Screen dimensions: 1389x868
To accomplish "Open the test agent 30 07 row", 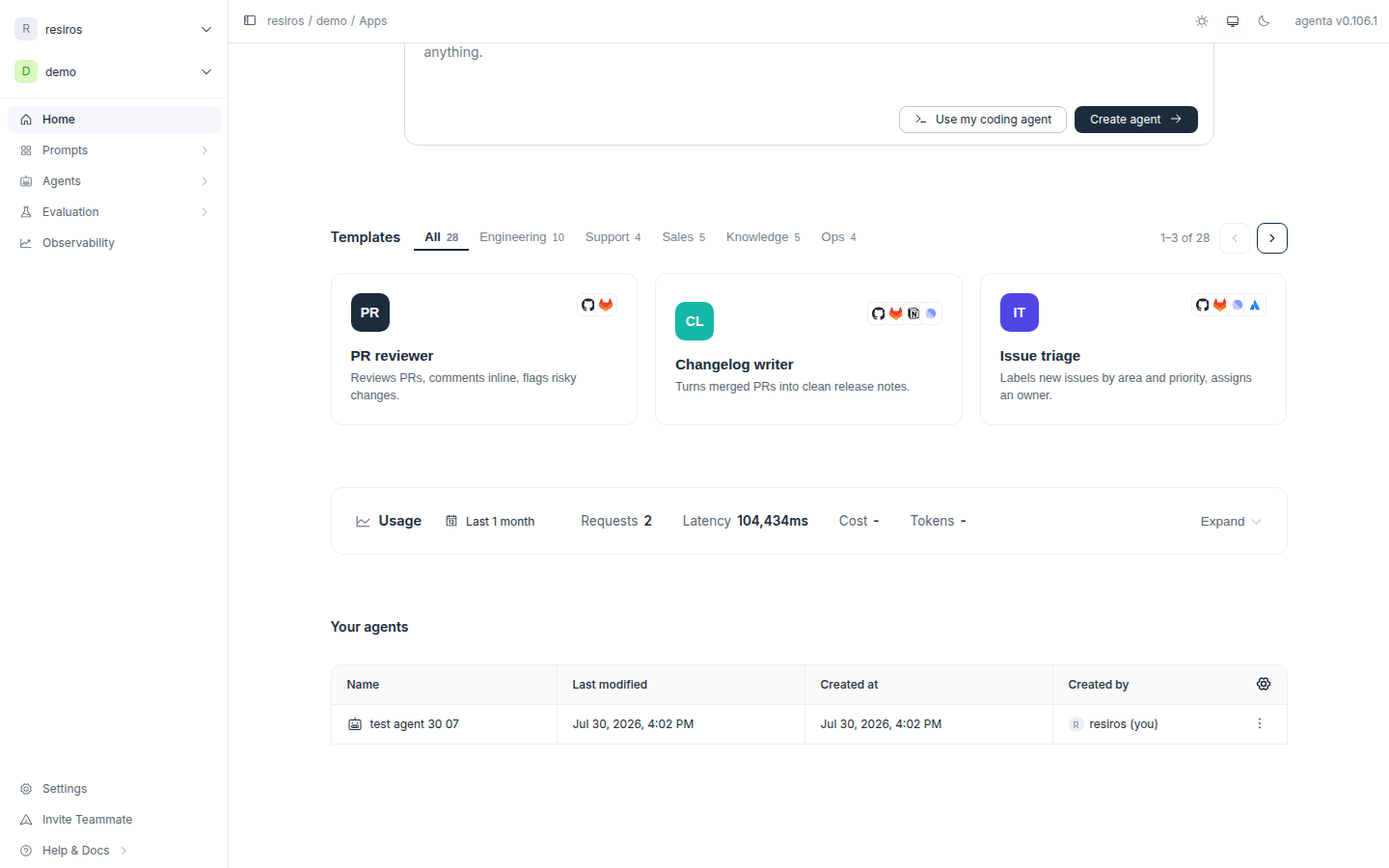I will point(808,724).
